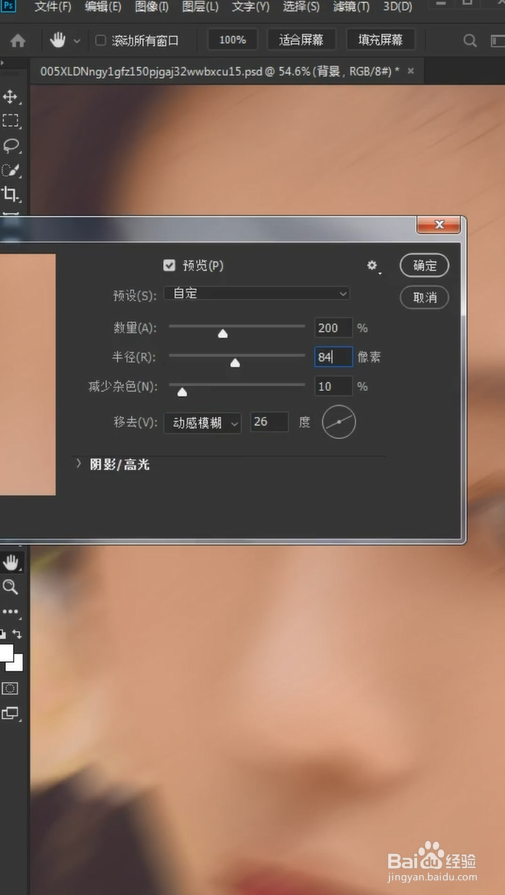Click the Home icon in options bar

(x=18, y=41)
